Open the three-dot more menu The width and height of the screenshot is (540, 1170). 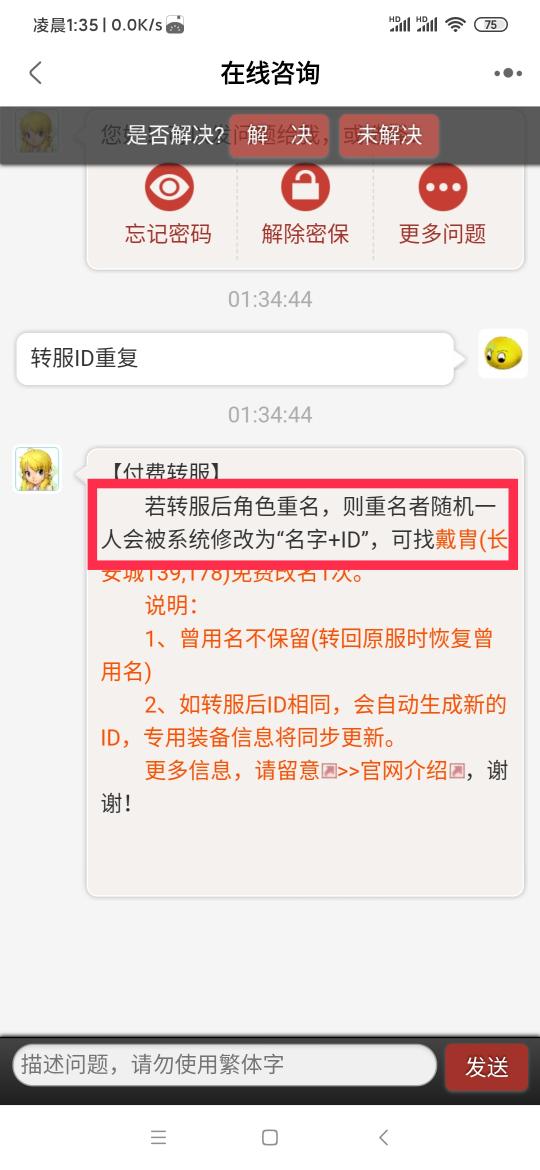(508, 73)
